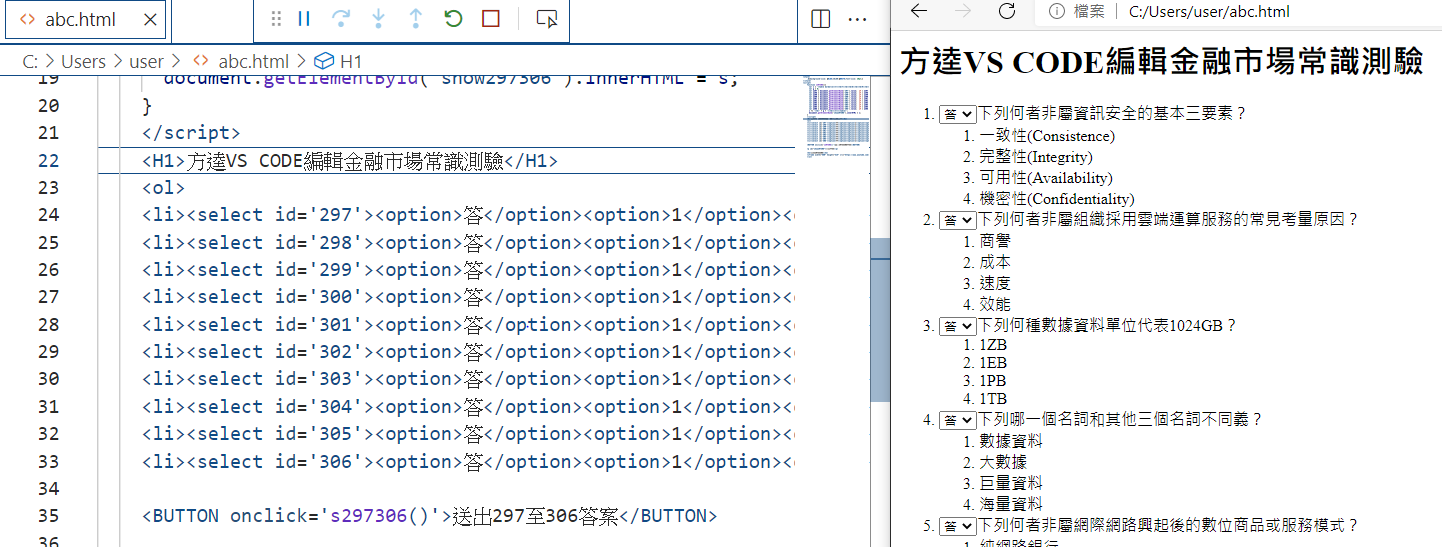Screen dimensions: 1442x547
Task: Open the editor More Actions ellipsis
Action: pyautogui.click(x=858, y=19)
